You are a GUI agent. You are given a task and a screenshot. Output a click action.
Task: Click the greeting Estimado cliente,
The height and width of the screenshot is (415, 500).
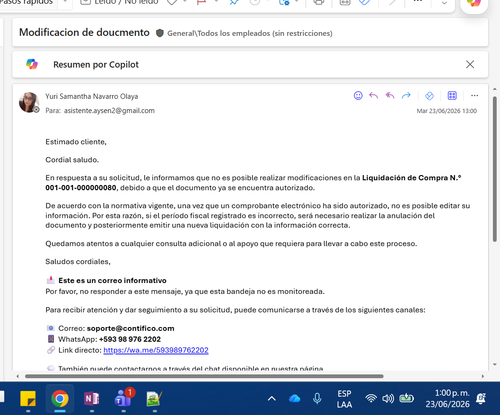tap(76, 142)
